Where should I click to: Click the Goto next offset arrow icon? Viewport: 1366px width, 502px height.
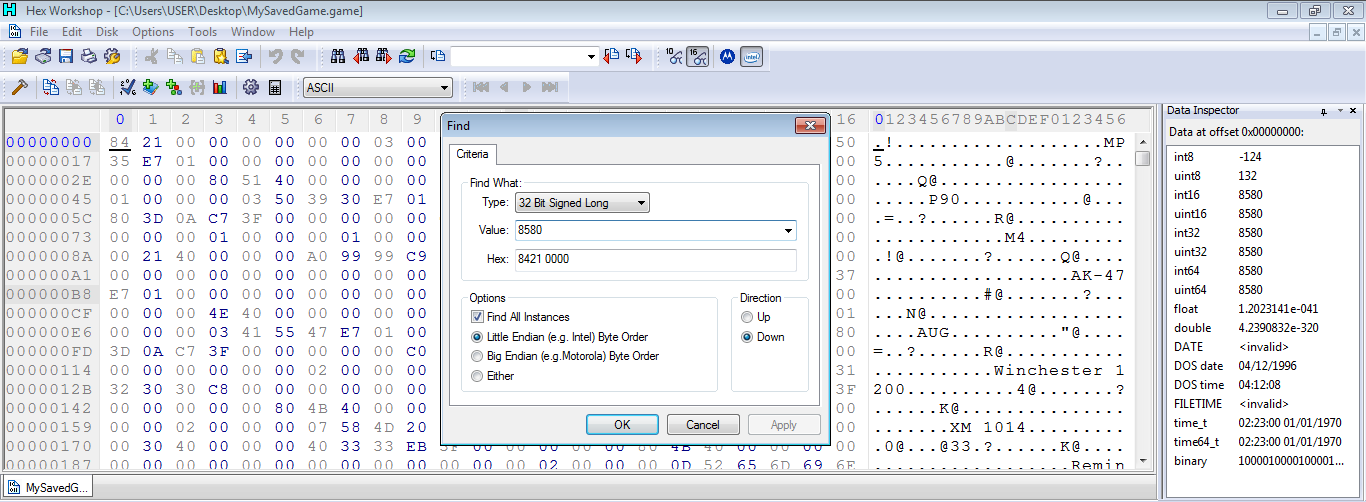click(634, 57)
